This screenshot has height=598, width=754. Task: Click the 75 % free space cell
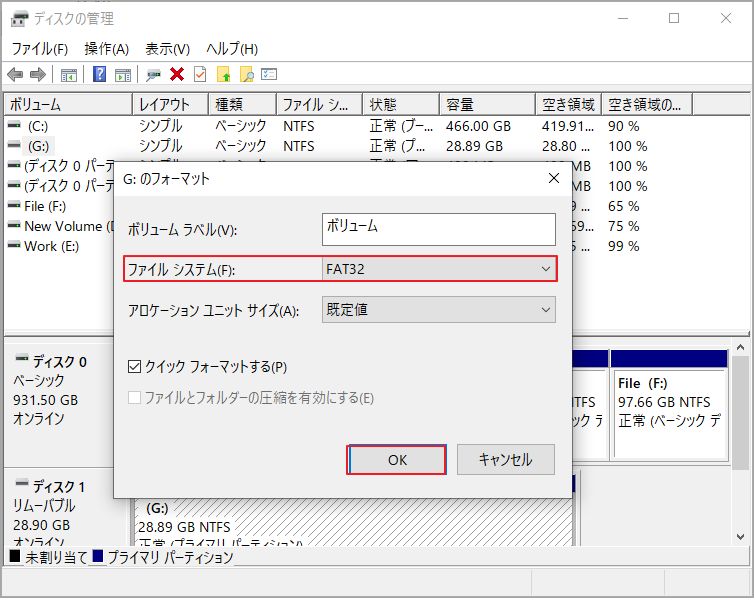point(623,226)
